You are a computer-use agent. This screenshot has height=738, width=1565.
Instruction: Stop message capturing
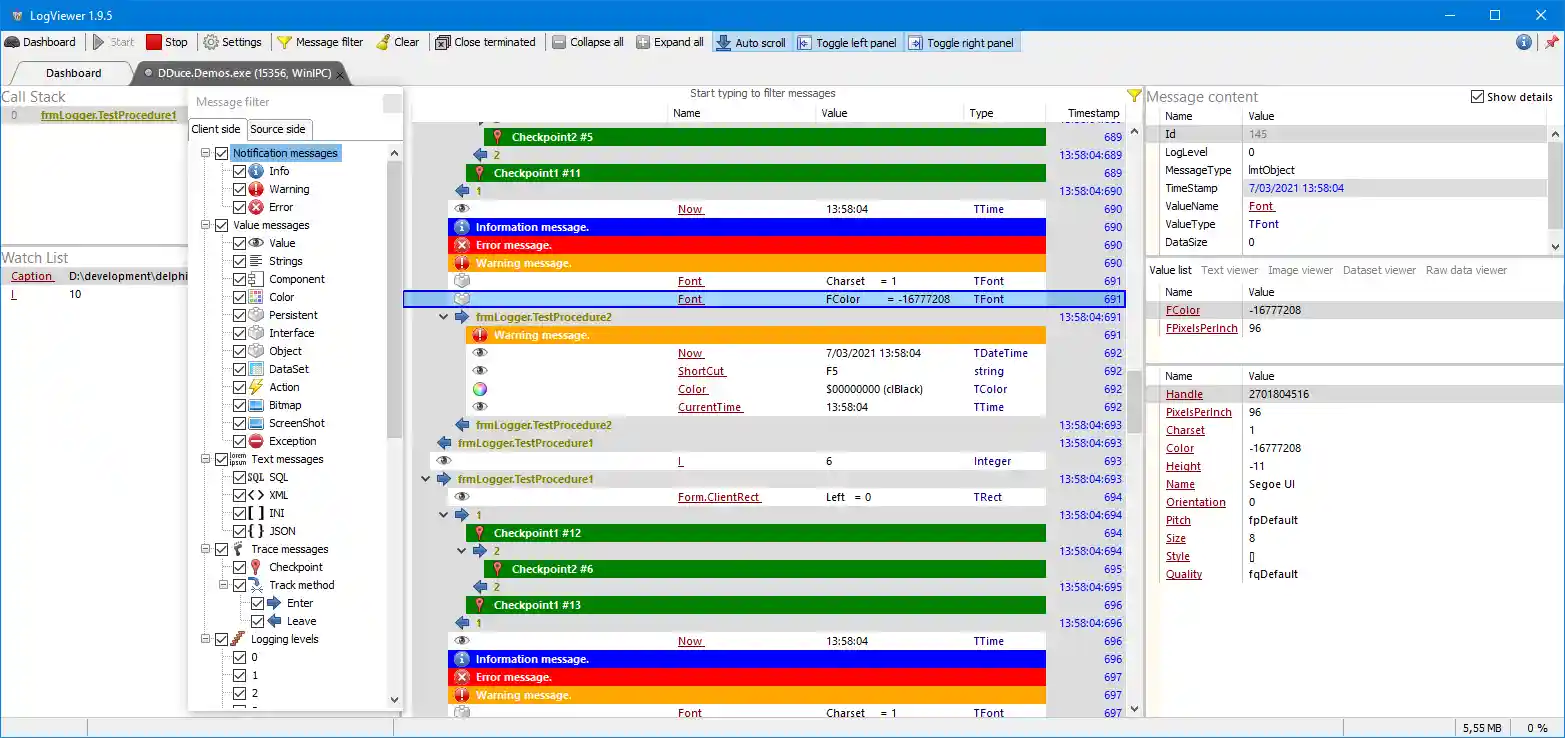tap(167, 42)
